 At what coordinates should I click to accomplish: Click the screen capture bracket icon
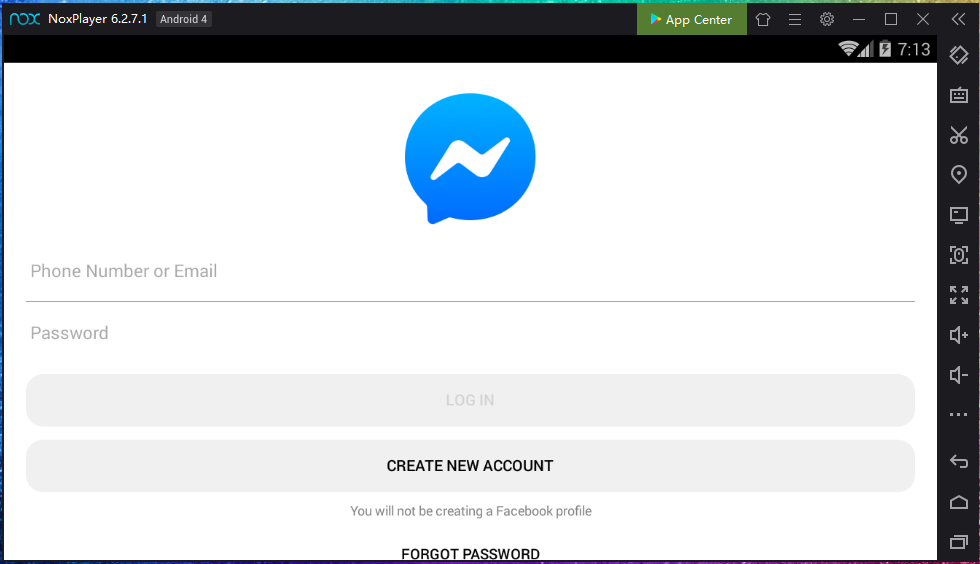[959, 255]
